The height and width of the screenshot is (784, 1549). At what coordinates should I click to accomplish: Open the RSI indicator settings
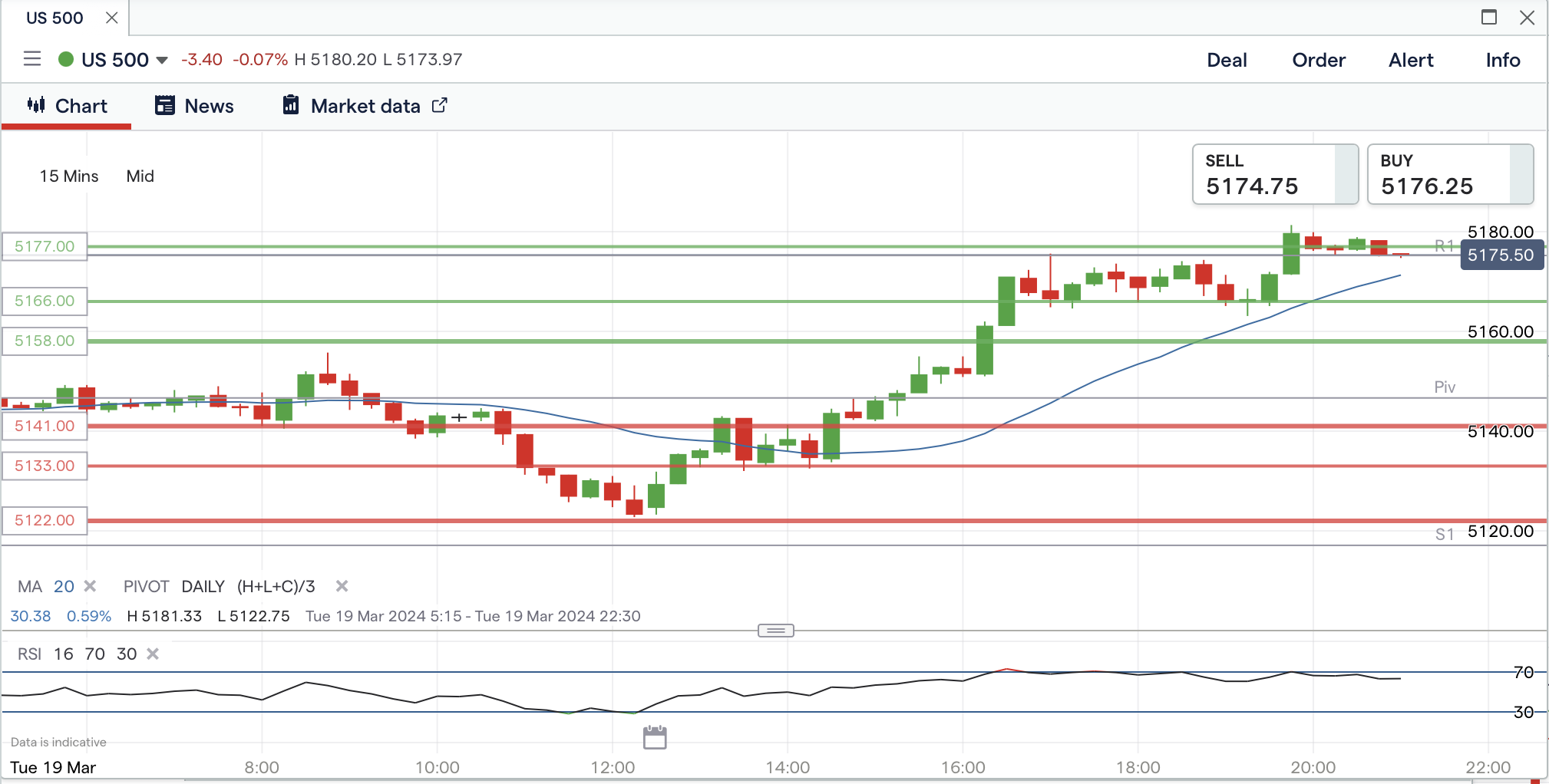30,654
